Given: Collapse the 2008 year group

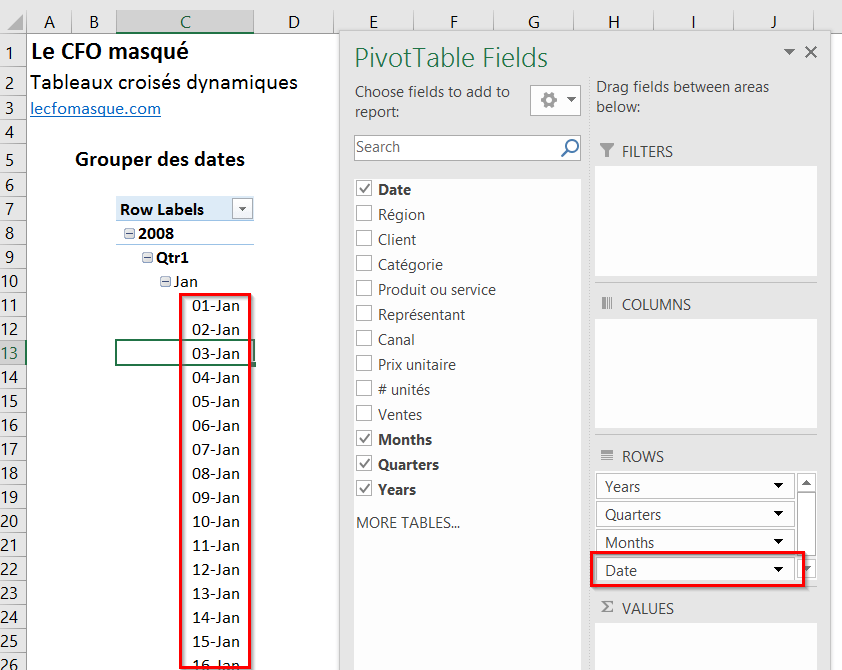Looking at the screenshot, I should coord(129,234).
